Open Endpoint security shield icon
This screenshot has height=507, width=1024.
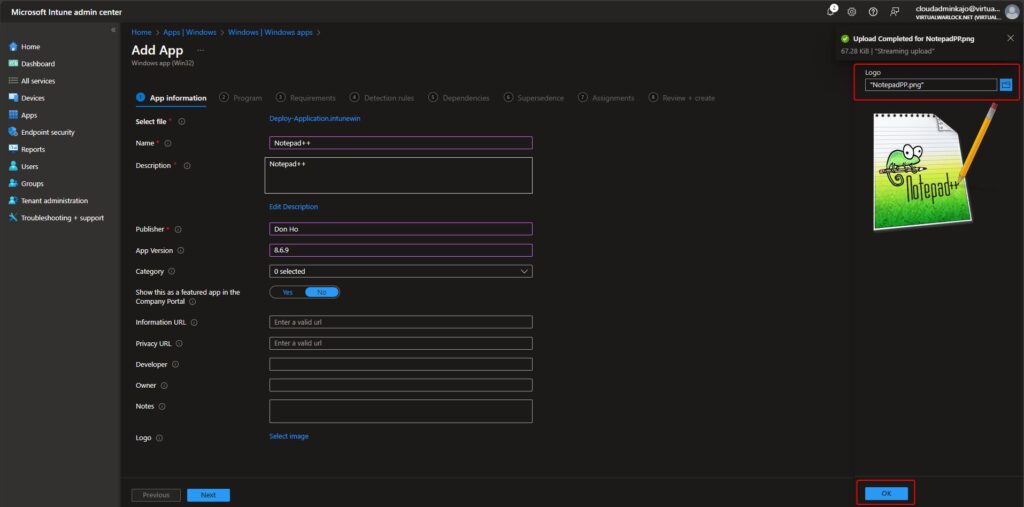point(13,132)
